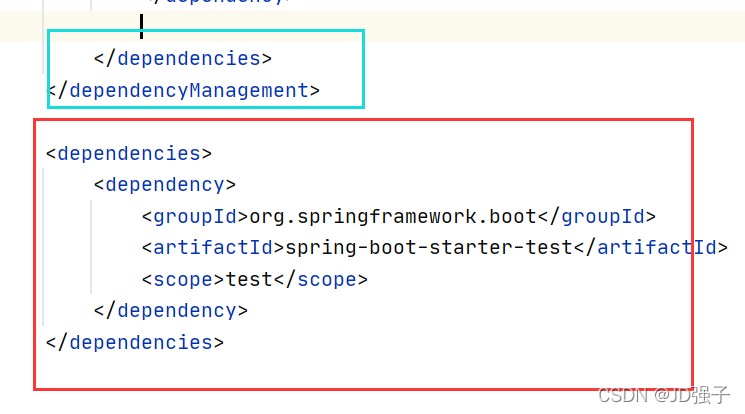Click closing dependency tag below scope line
Image resolution: width=745 pixels, height=414 pixels.
pyautogui.click(x=170, y=310)
